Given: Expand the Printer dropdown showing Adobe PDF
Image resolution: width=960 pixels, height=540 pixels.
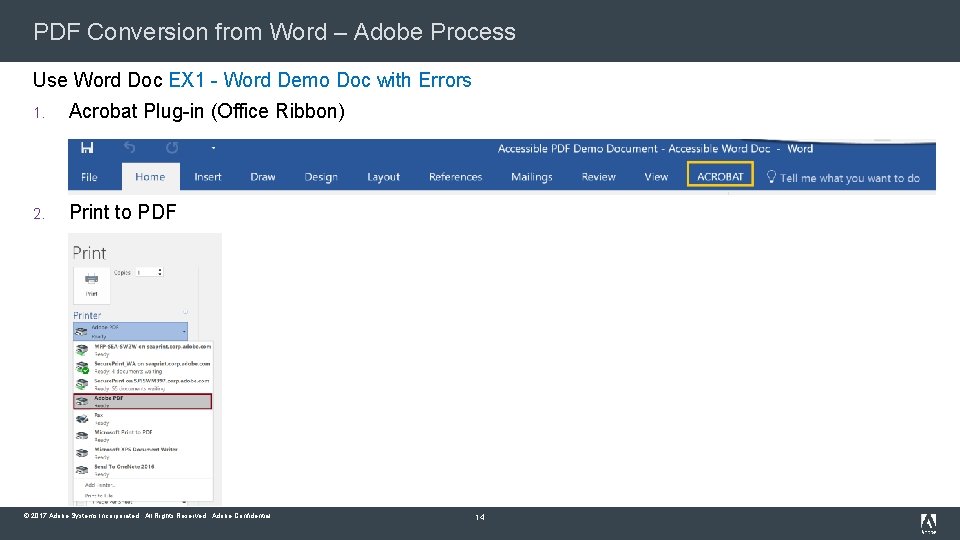Looking at the screenshot, I should [130, 331].
